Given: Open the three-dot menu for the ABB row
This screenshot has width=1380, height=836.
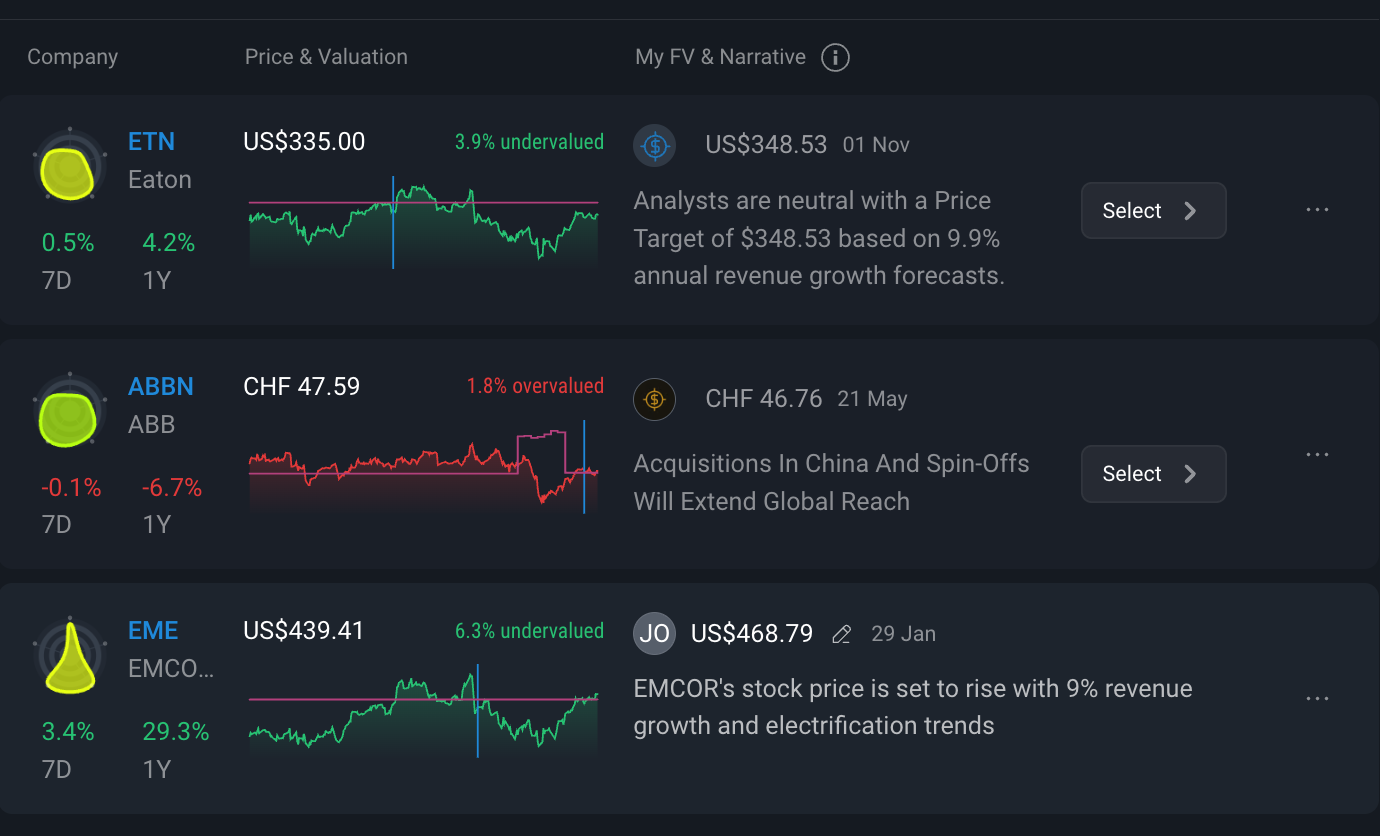Looking at the screenshot, I should tap(1317, 455).
